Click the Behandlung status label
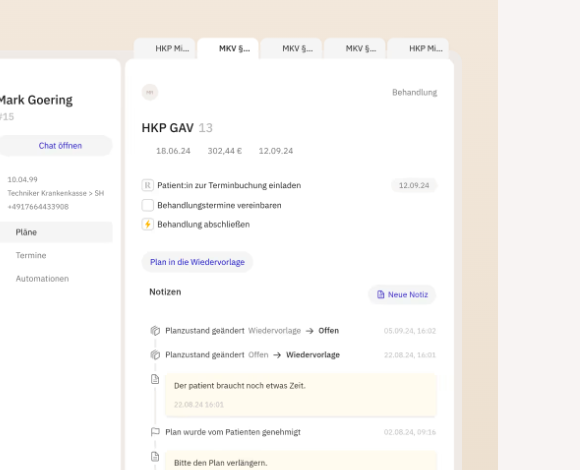This screenshot has height=470, width=580. pos(414,92)
